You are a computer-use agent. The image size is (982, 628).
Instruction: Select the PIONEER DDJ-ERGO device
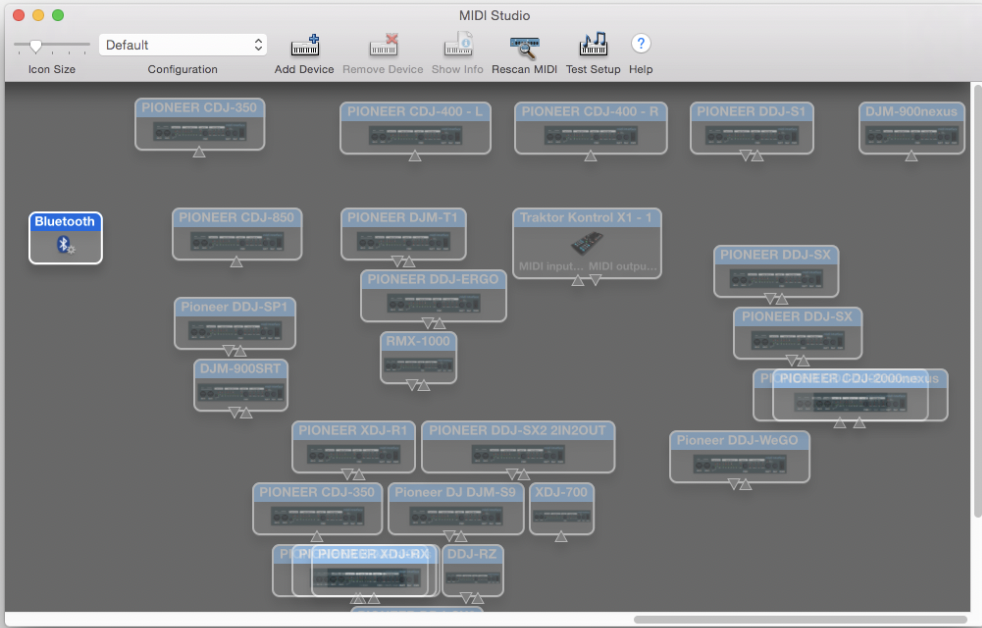[x=433, y=296]
